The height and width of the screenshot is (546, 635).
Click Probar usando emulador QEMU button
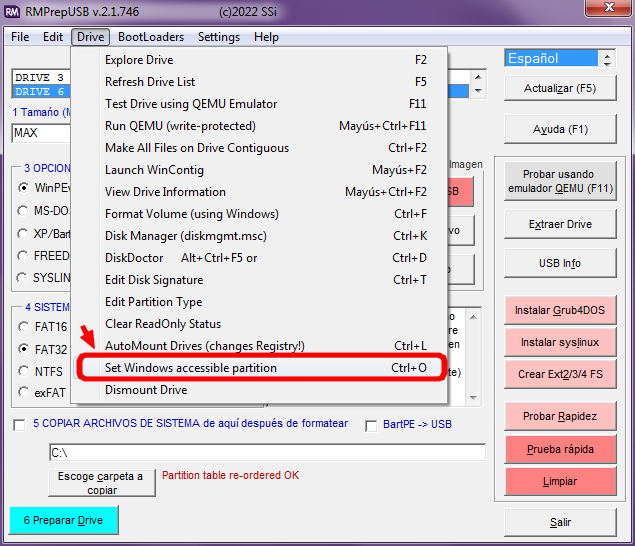point(560,181)
